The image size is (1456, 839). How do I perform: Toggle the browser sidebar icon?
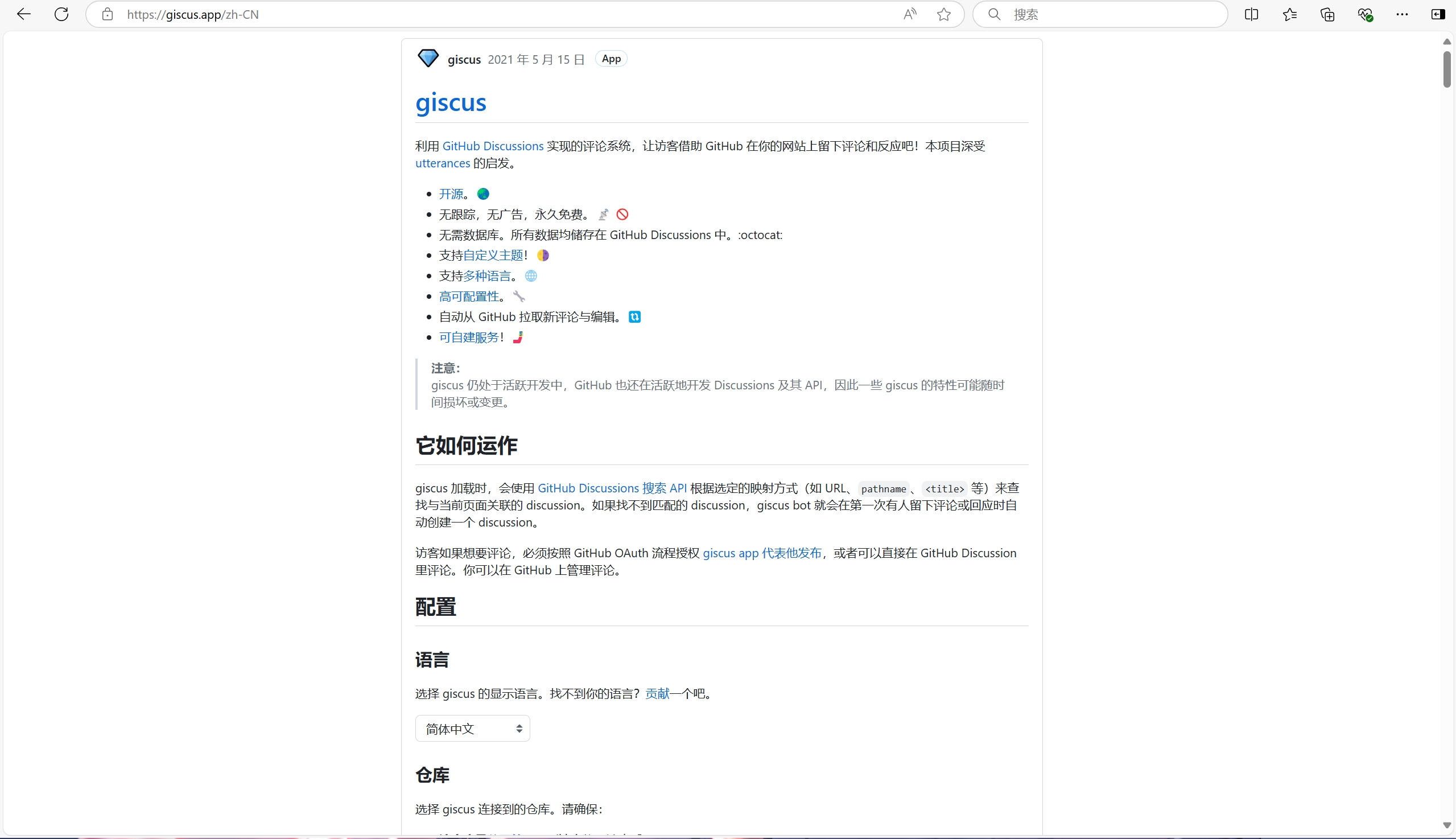[1438, 14]
